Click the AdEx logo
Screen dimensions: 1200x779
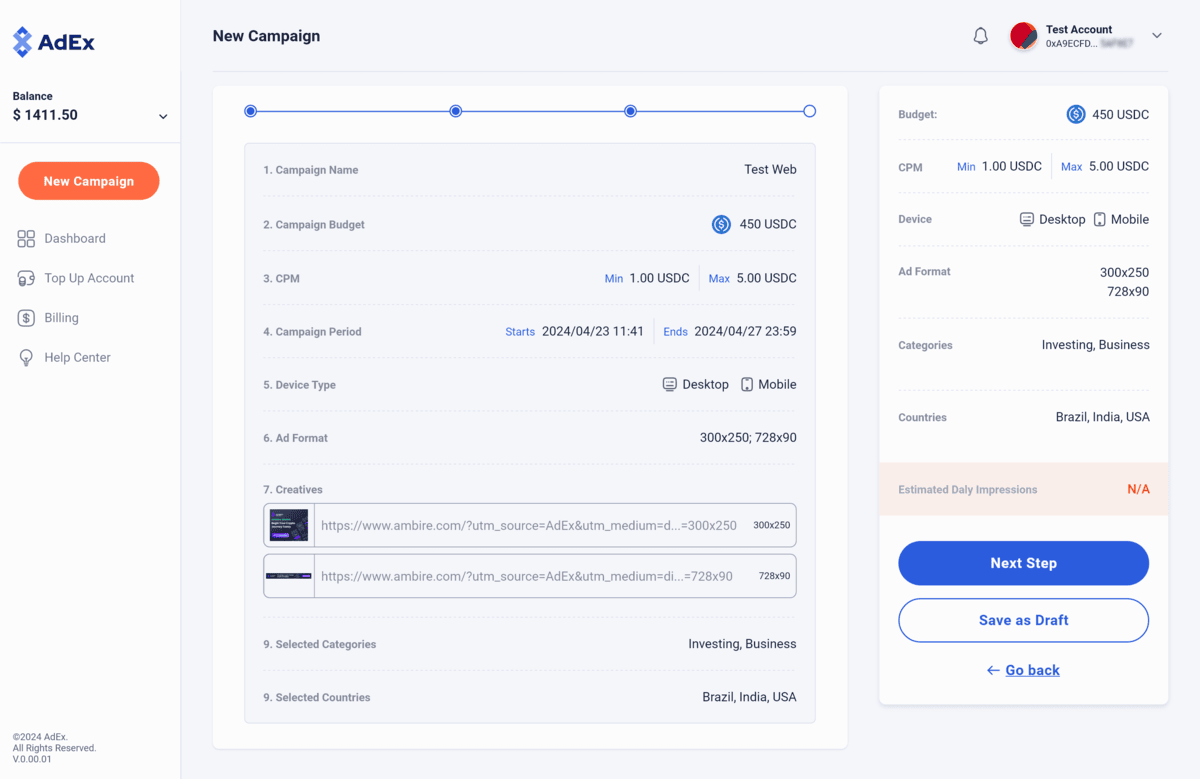(52, 42)
